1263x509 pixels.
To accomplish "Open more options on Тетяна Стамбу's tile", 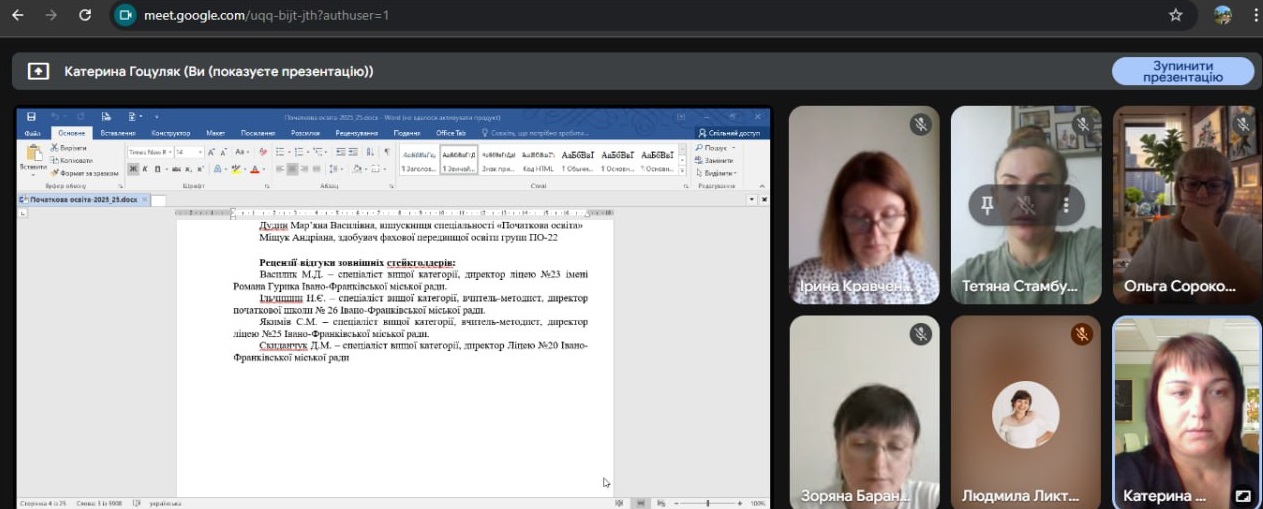I will (1066, 205).
